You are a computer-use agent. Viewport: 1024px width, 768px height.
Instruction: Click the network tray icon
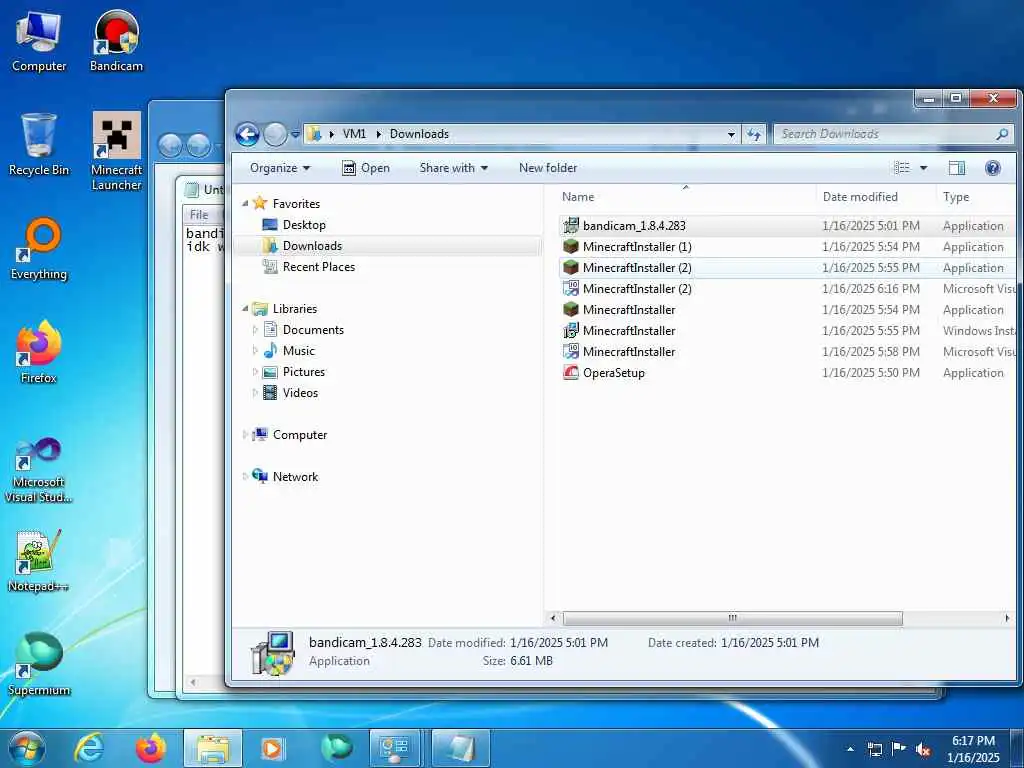pyautogui.click(x=874, y=749)
